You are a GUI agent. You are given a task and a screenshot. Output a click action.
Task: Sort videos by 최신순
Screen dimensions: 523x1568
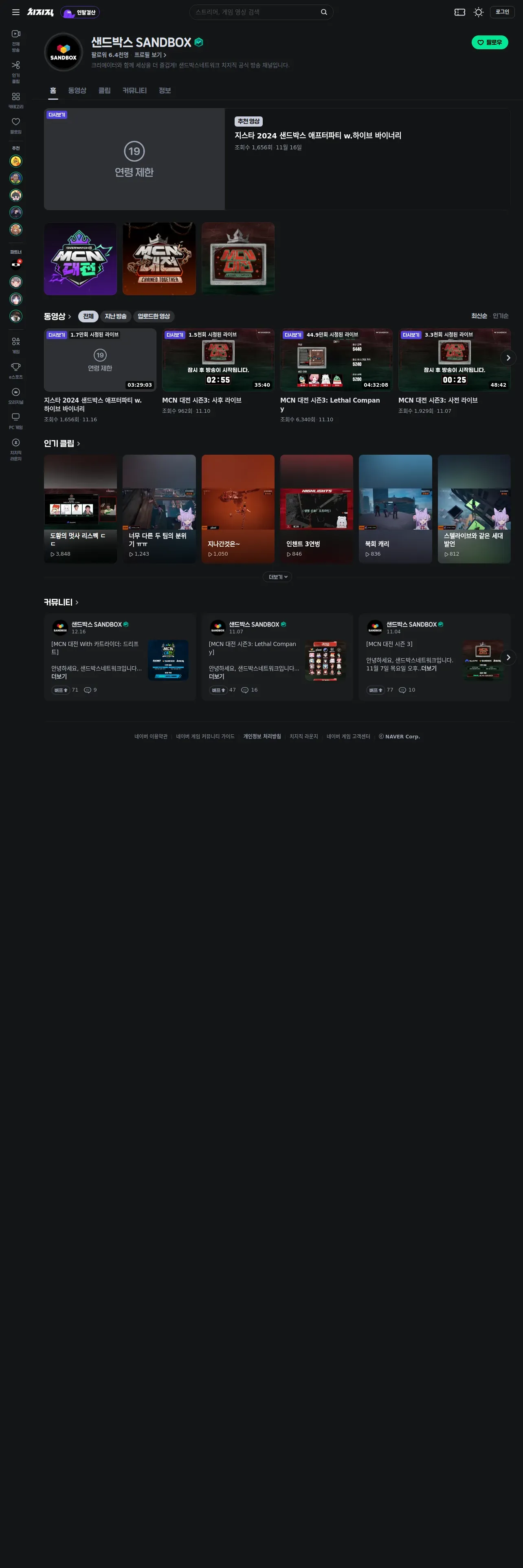pyautogui.click(x=479, y=316)
